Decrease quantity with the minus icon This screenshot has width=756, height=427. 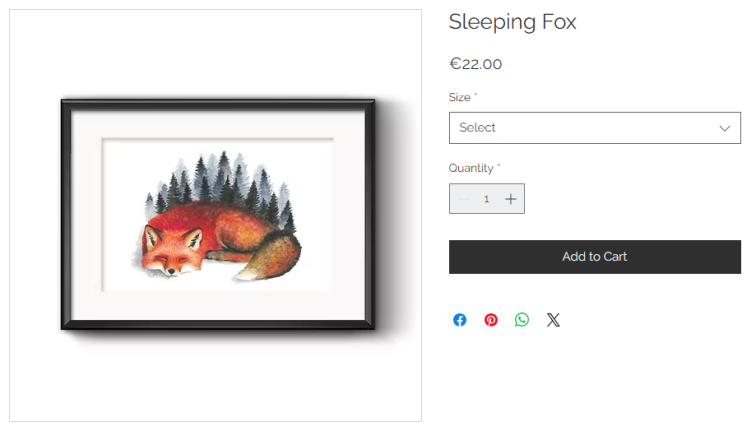click(463, 199)
